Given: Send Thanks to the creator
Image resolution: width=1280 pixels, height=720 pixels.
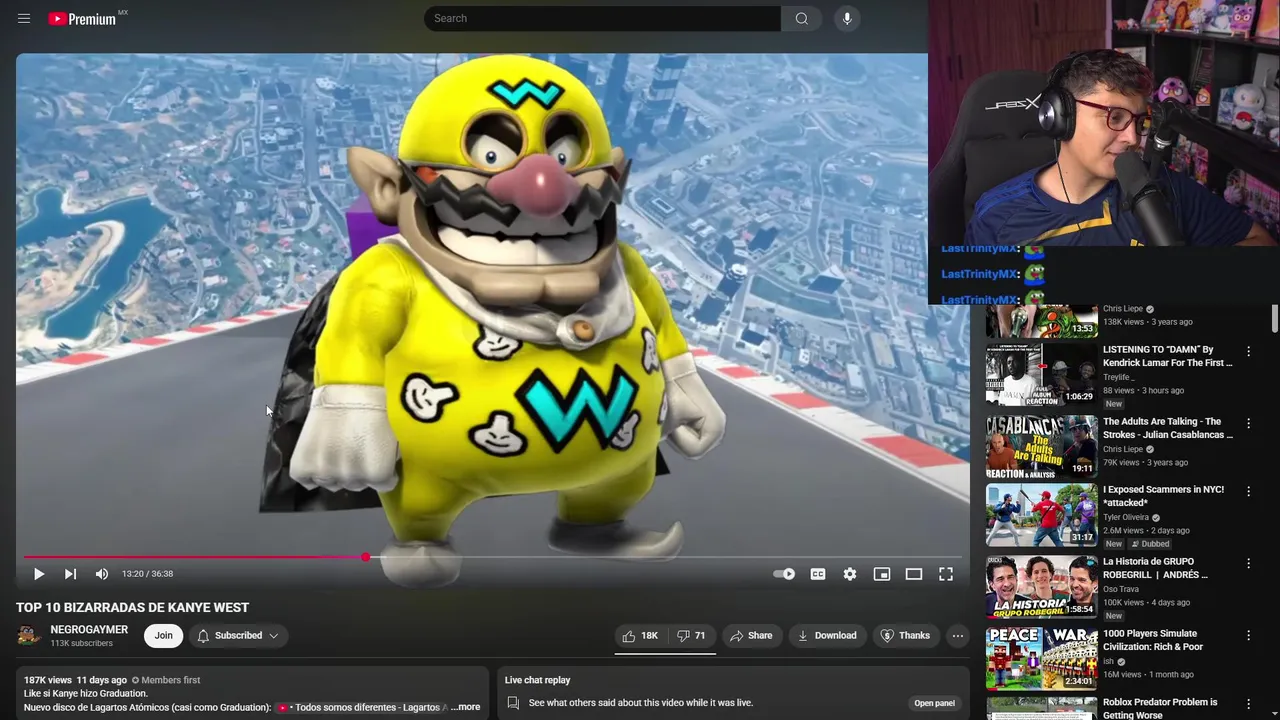Looking at the screenshot, I should (905, 635).
